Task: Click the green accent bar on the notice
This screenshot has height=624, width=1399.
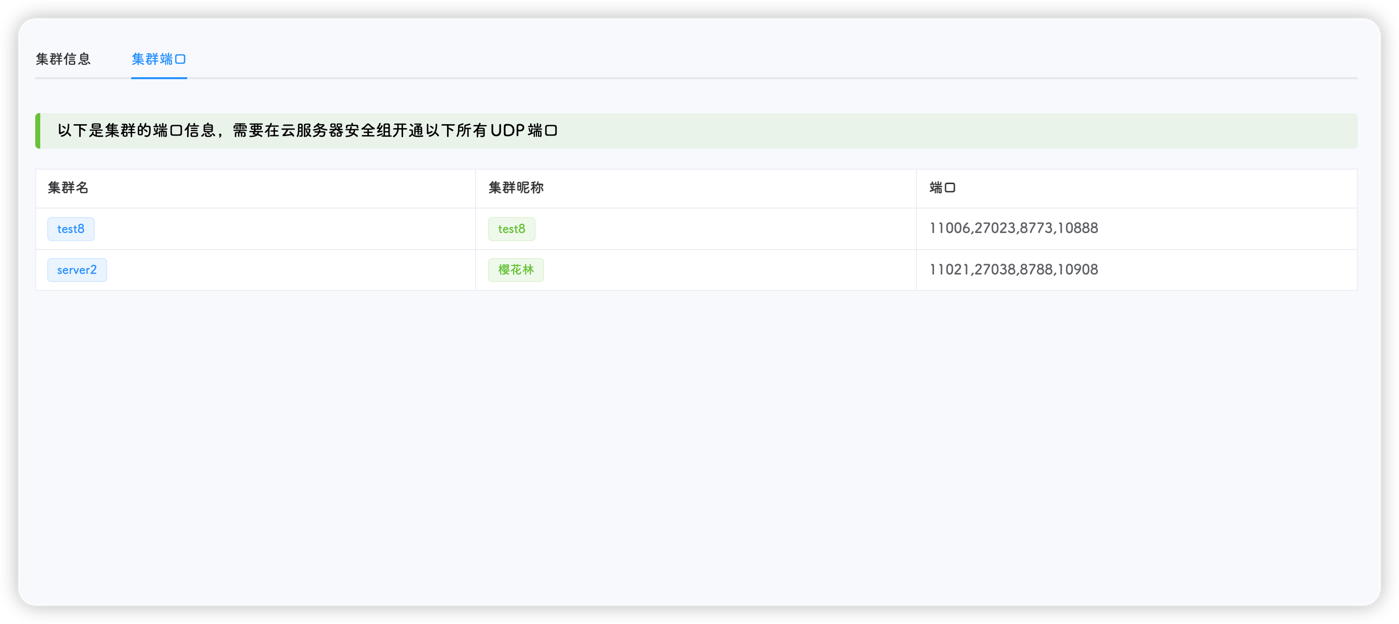Action: click(39, 130)
